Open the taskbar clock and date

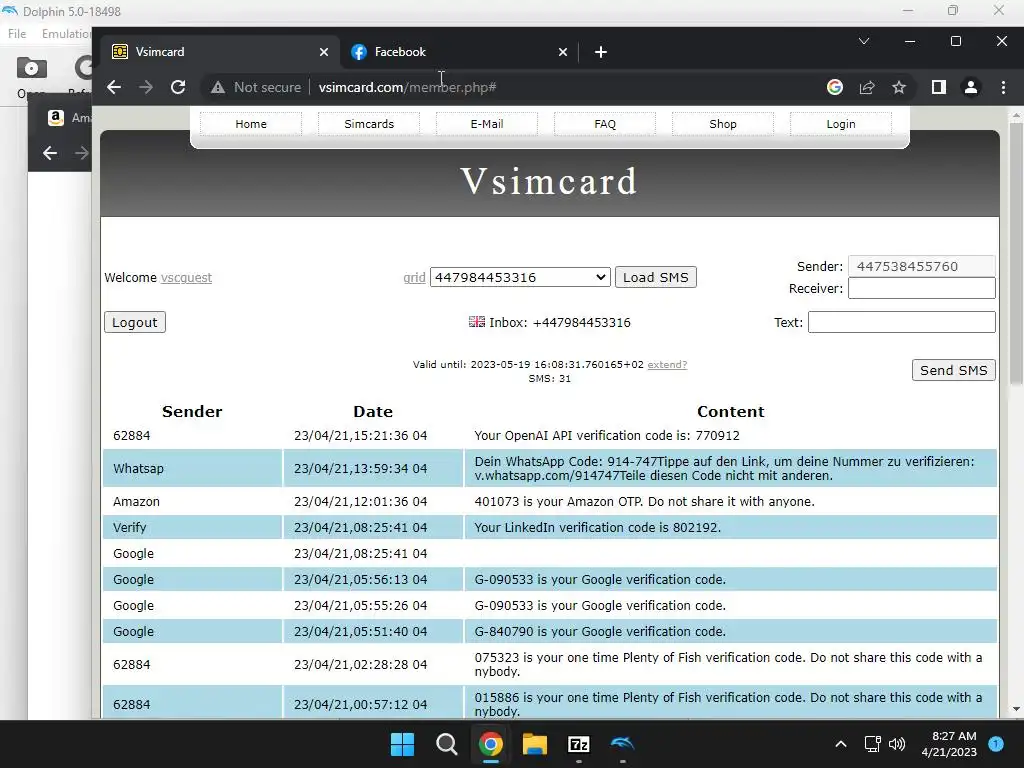[949, 744]
